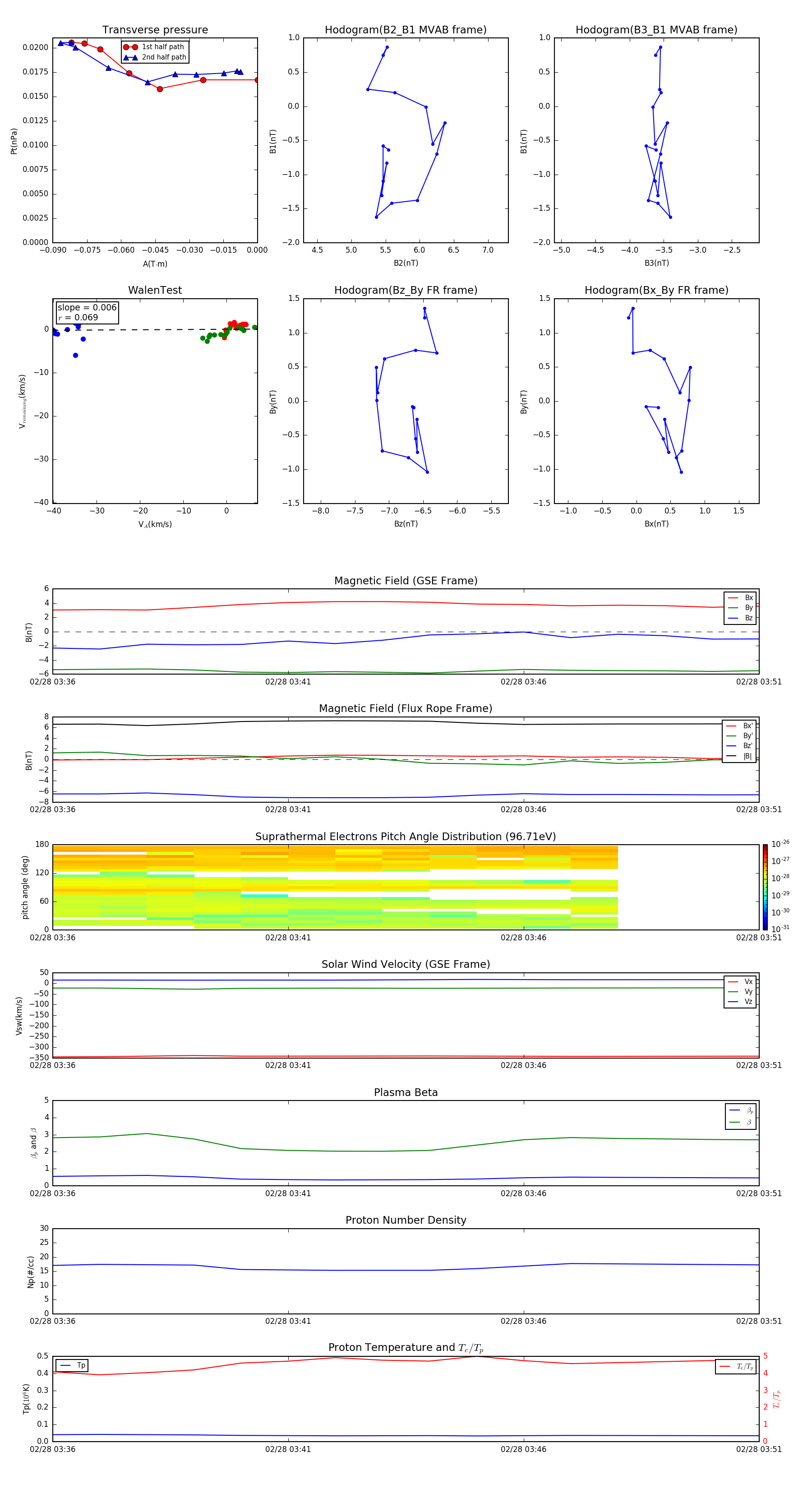Click the 'pitch angle (deg)' axis label
This screenshot has width=812, height=1489.
click(25, 887)
